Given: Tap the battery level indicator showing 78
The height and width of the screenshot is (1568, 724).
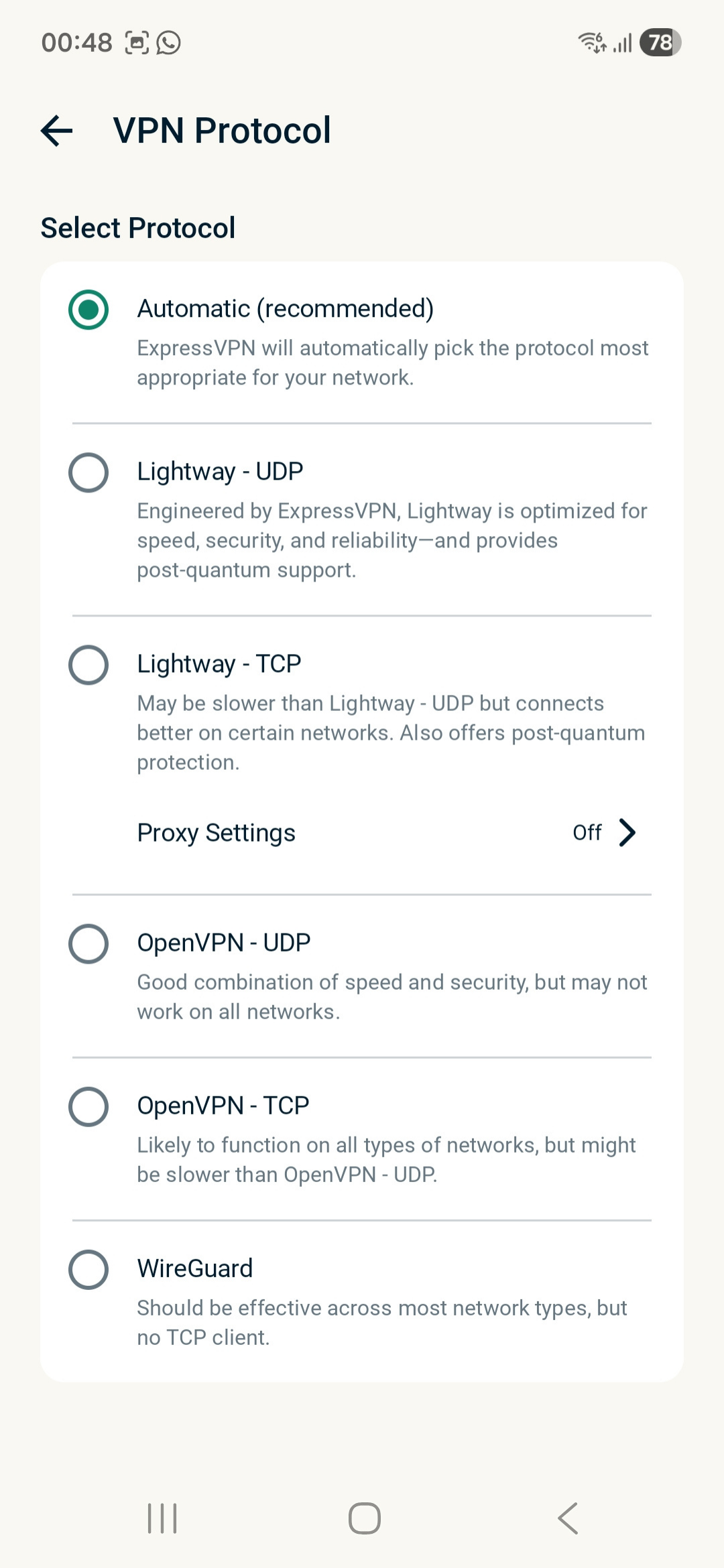Looking at the screenshot, I should [x=660, y=42].
